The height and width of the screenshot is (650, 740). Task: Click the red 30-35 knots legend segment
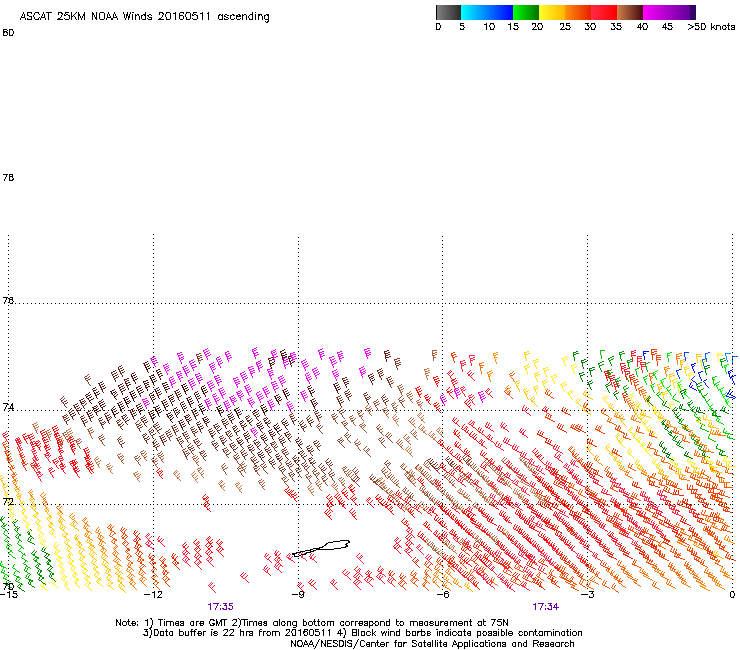coord(604,12)
